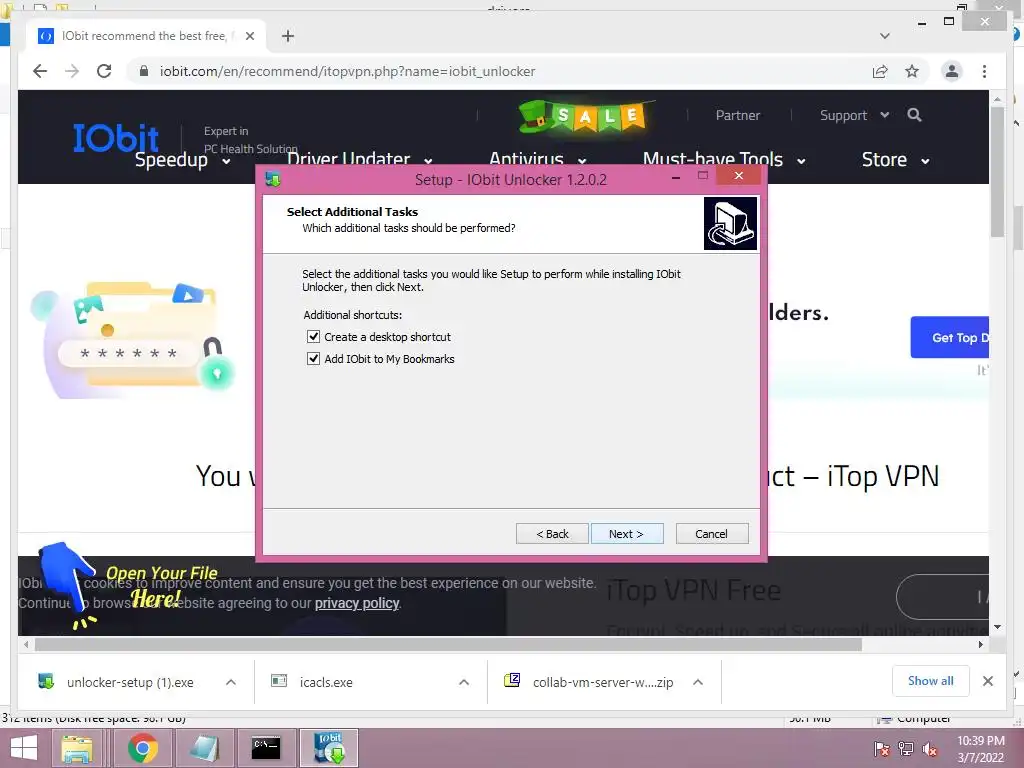Click the password folder illustration
1024x768 pixels.
click(133, 338)
